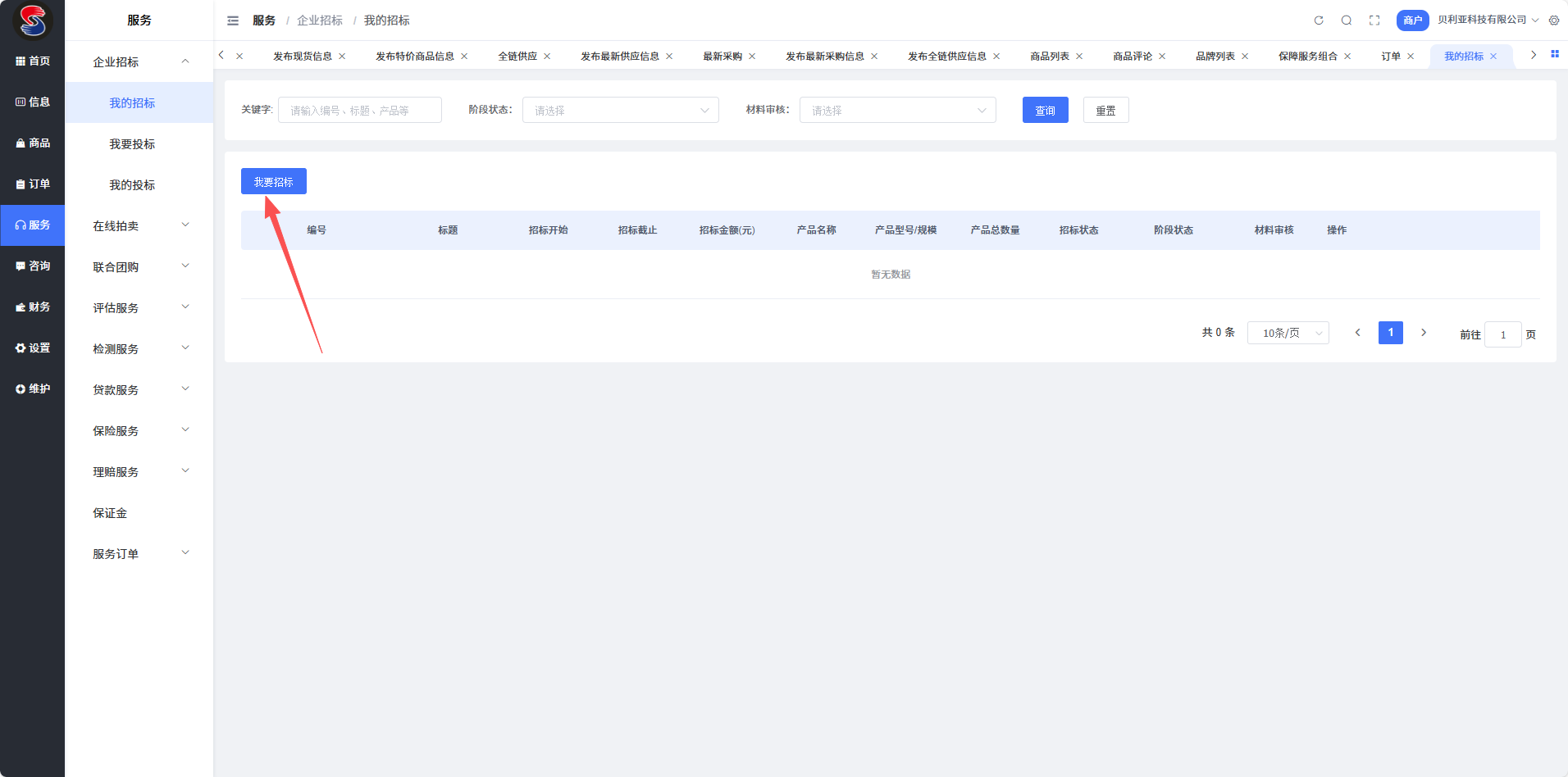This screenshot has width=1568, height=777.
Task: Focus the 关键字 keyword input field
Action: click(x=359, y=111)
